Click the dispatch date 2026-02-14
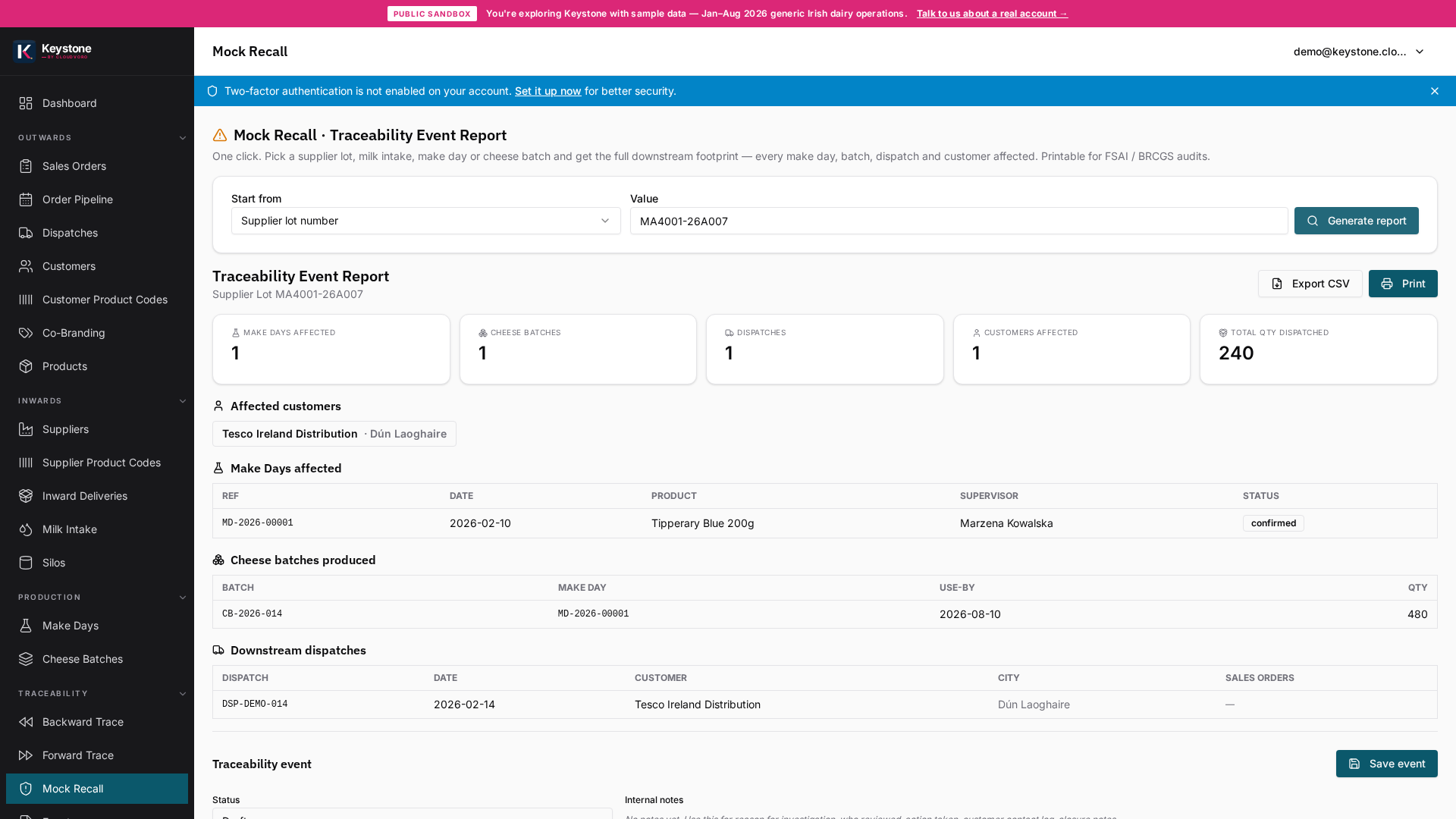The image size is (1456, 819). (464, 704)
